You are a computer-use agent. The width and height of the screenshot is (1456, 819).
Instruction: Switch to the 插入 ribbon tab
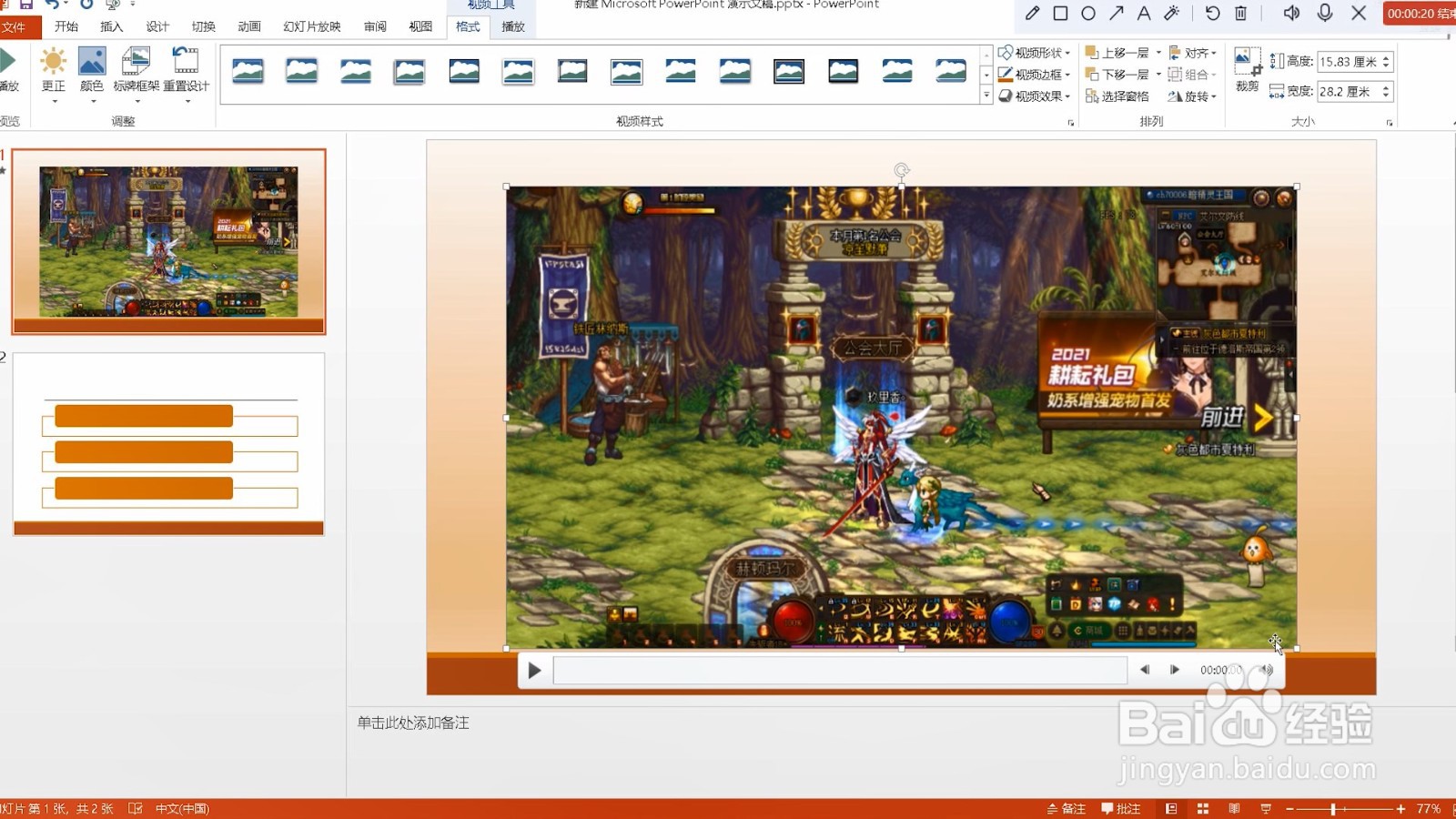tap(112, 27)
